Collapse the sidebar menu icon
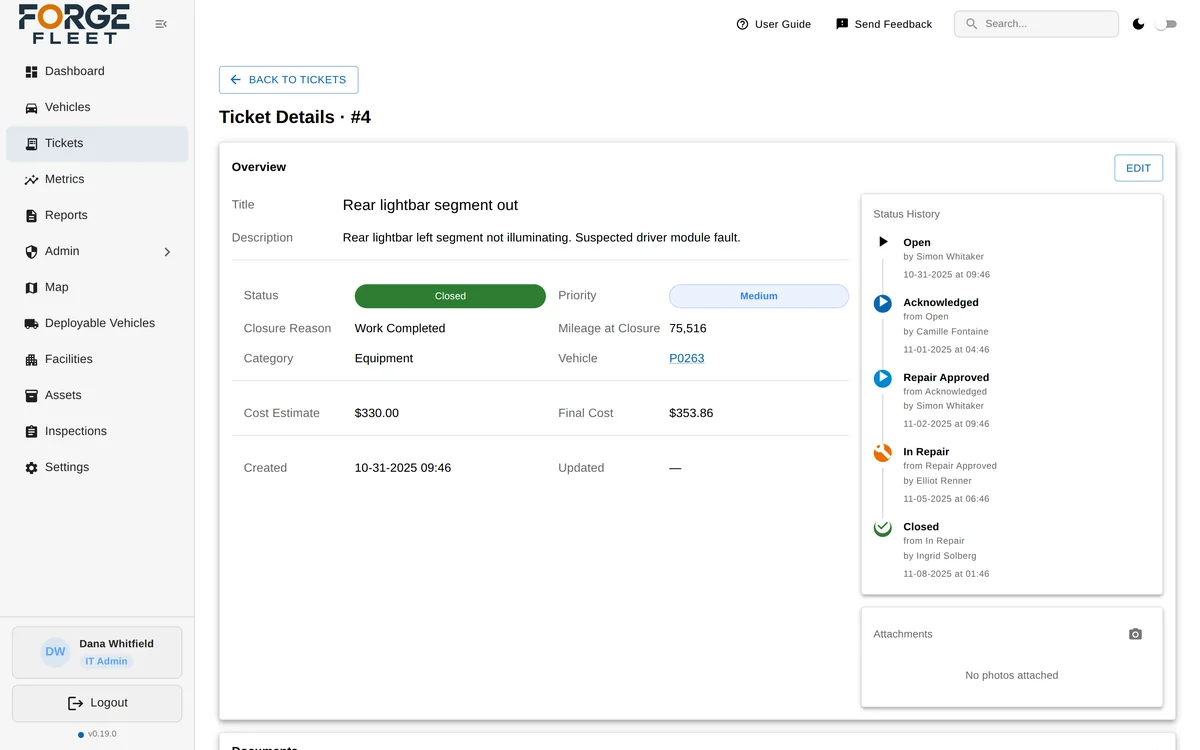The image size is (1200, 750). (x=161, y=24)
